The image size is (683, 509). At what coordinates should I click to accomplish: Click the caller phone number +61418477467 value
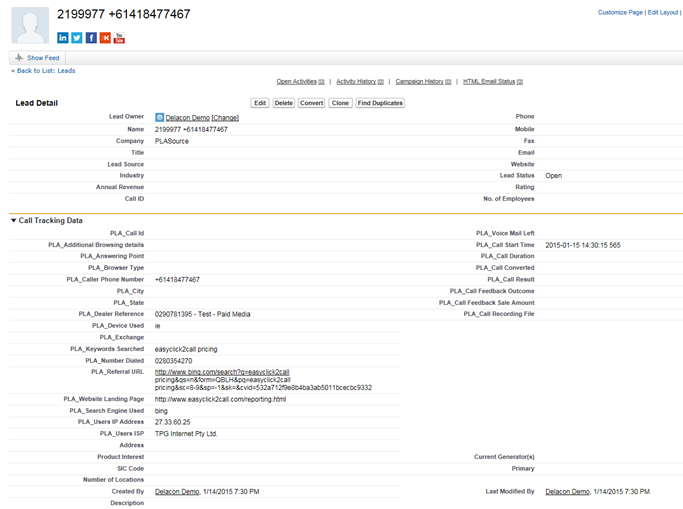click(177, 280)
